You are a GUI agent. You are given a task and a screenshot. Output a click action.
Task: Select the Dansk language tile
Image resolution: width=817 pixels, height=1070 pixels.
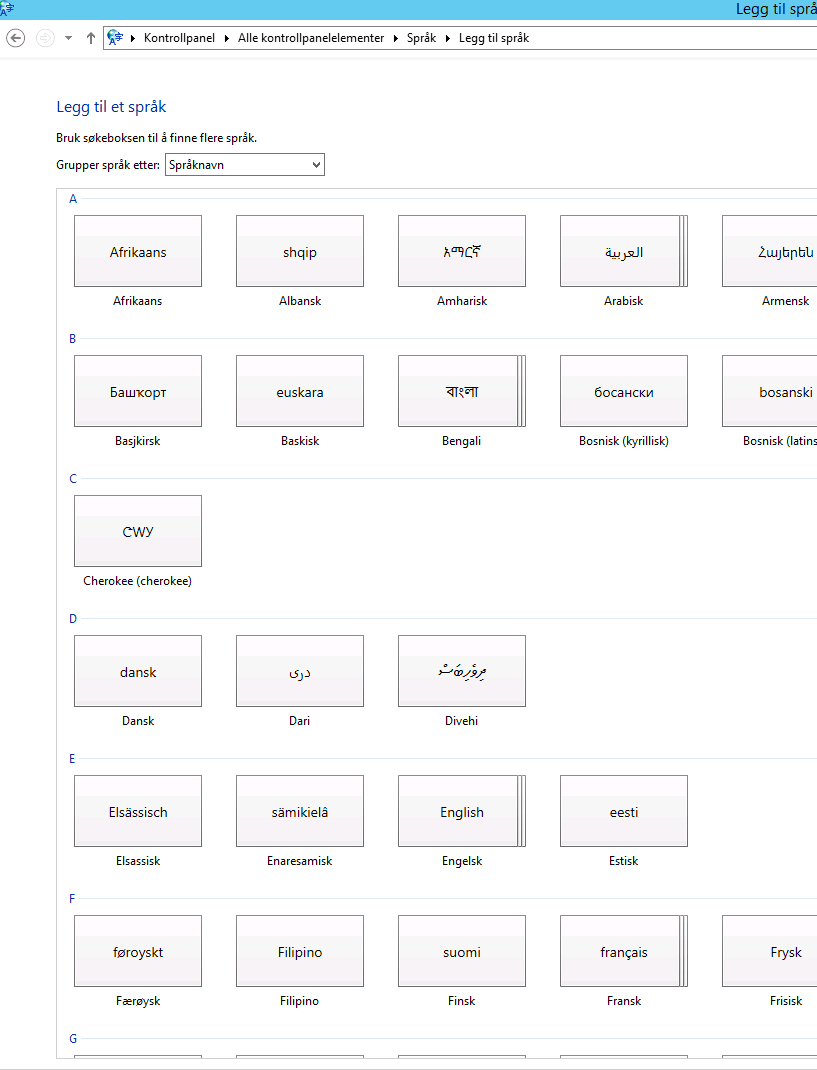(x=138, y=671)
